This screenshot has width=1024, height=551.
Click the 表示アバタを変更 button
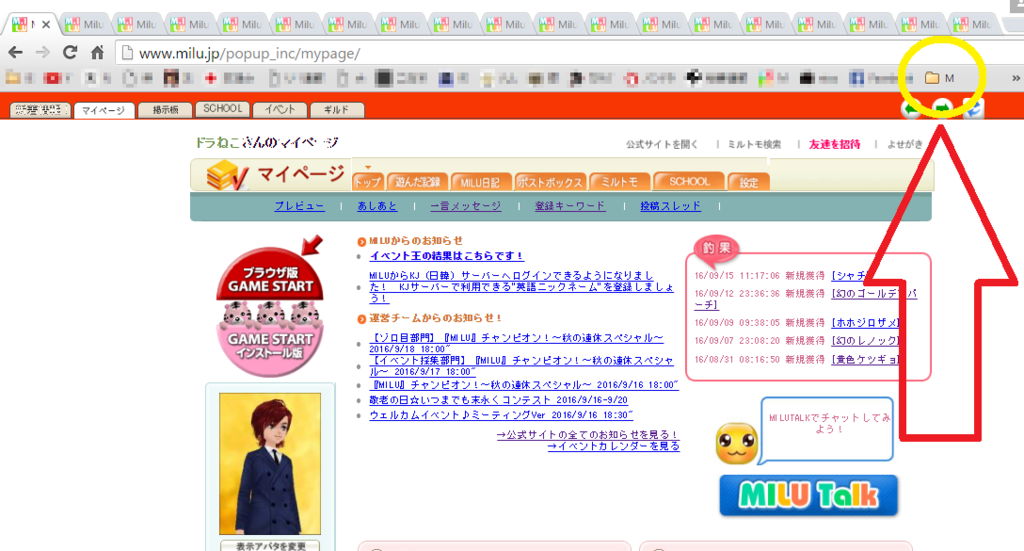pos(269,546)
